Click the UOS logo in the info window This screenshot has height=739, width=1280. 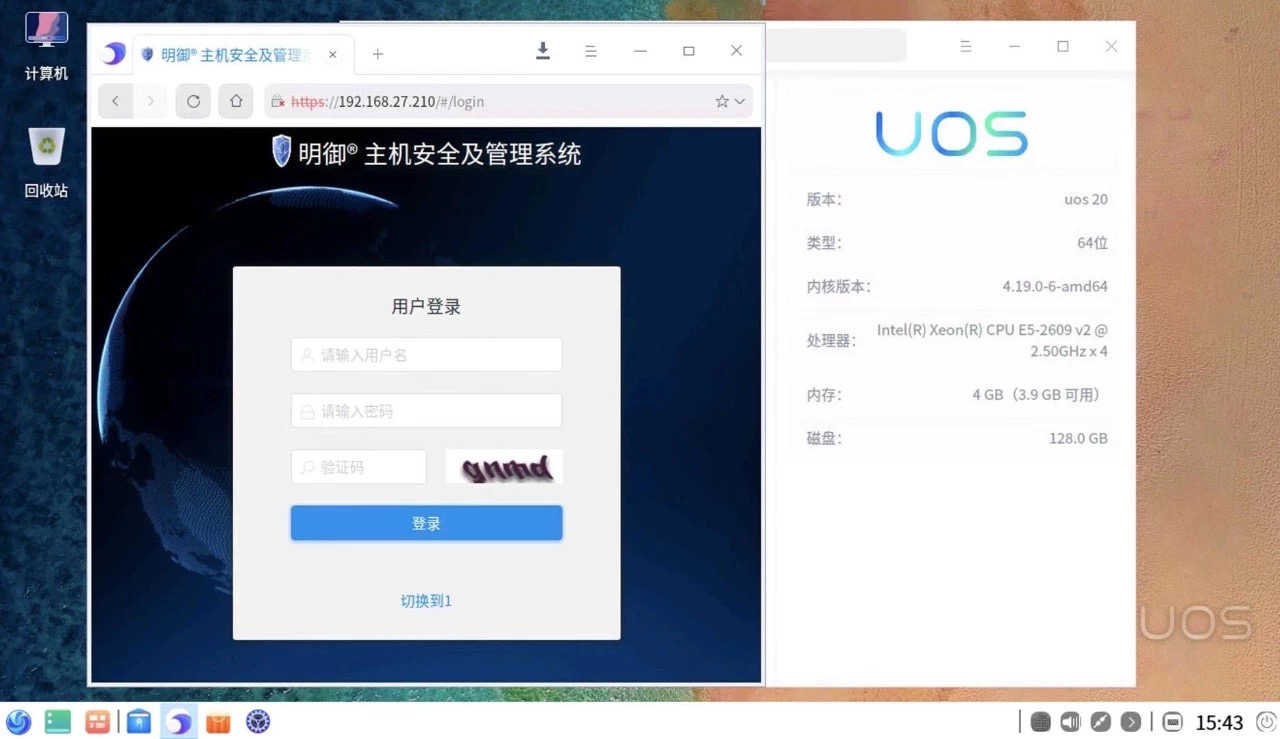pyautogui.click(x=952, y=133)
